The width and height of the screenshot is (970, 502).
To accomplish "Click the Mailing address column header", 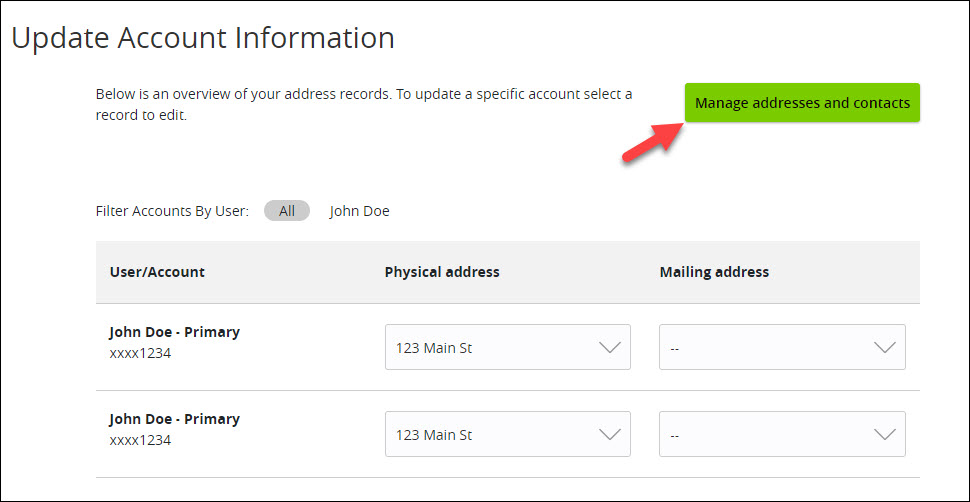I will pyautogui.click(x=715, y=272).
